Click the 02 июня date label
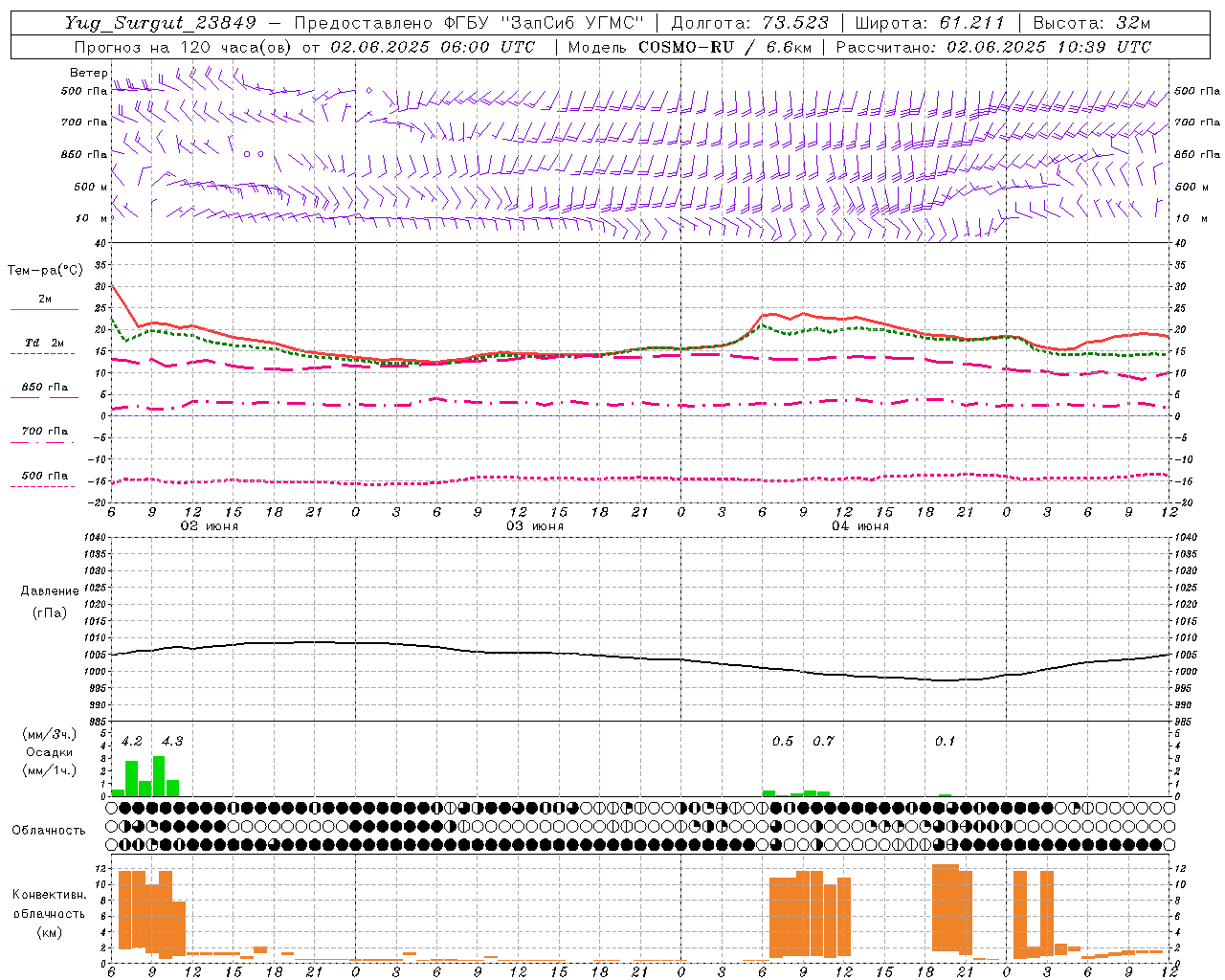Viewport: 1225px width, 980px height. click(x=210, y=525)
